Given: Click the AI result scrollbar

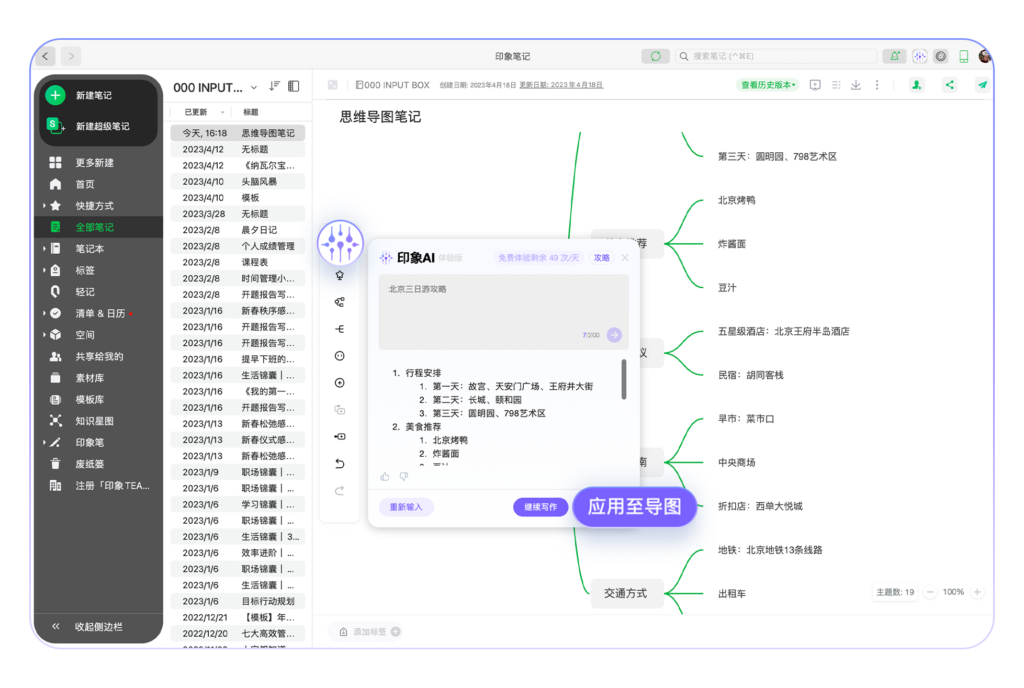Looking at the screenshot, I should (x=624, y=379).
